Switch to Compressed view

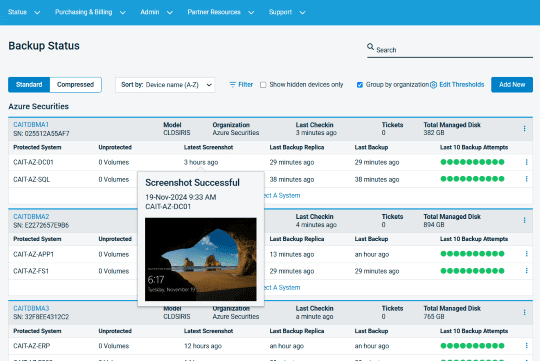pyautogui.click(x=75, y=85)
